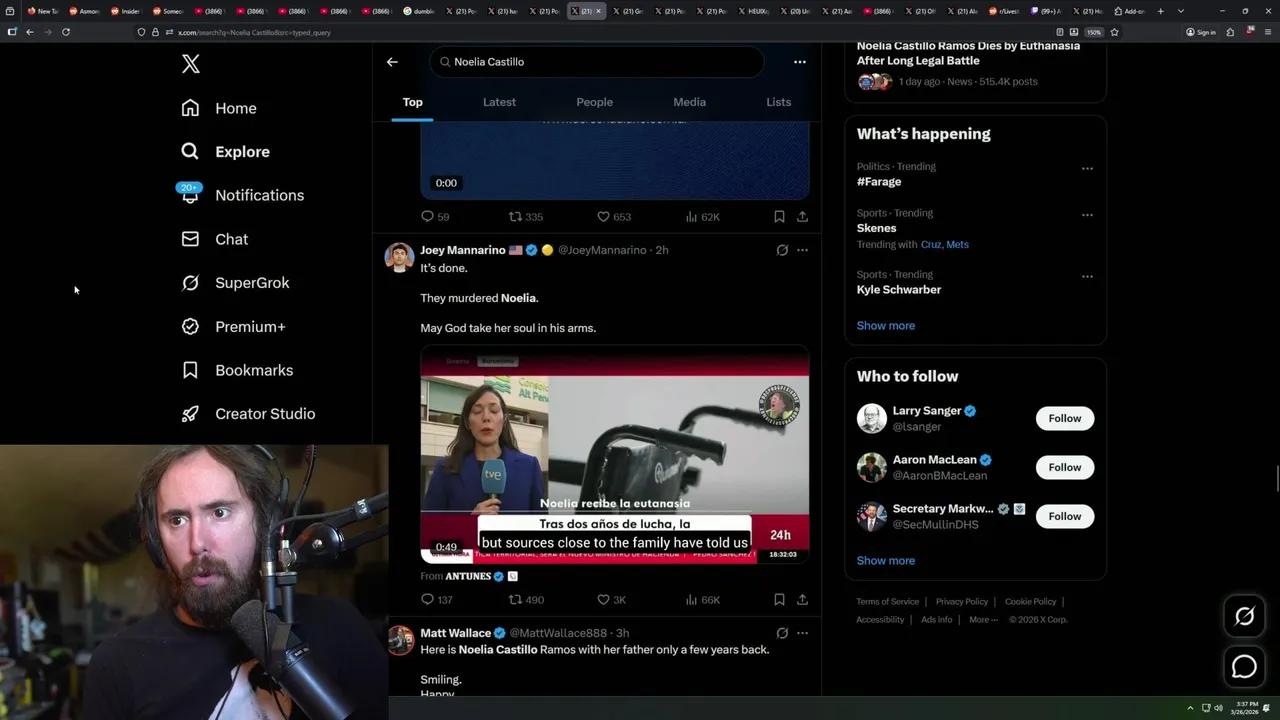1280x720 pixels.
Task: Open the Terms of Service link
Action: pyautogui.click(x=887, y=602)
